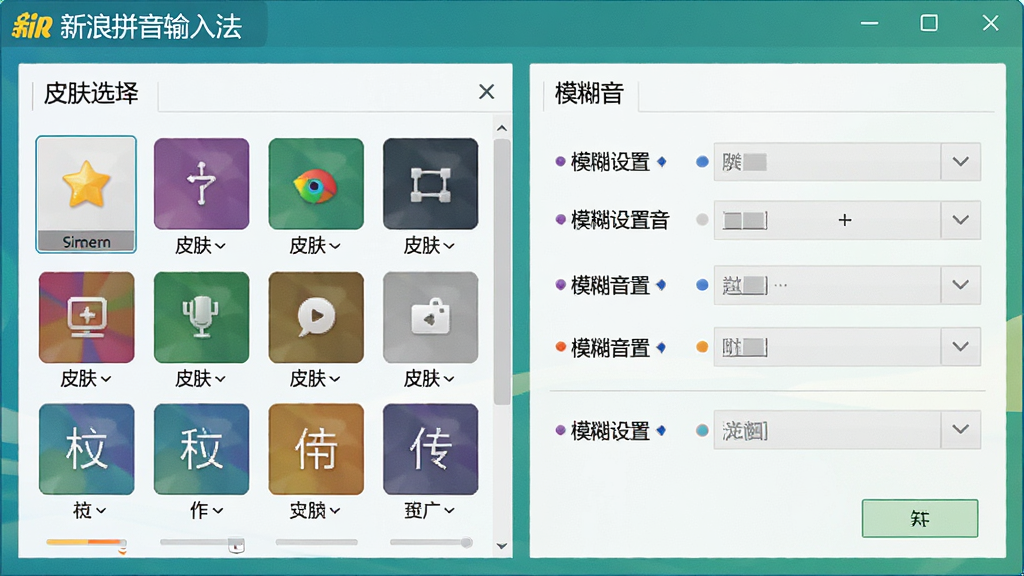Image resolution: width=1024 pixels, height=576 pixels.
Task: Expand the label dropdown under the 传 tile
Action: [x=429, y=510]
